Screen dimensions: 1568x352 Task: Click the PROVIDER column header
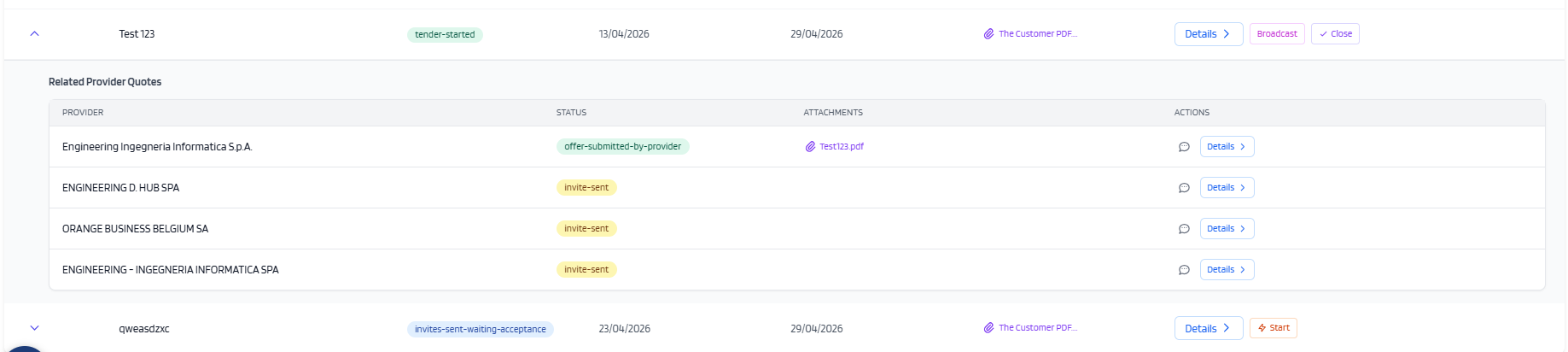tap(83, 113)
